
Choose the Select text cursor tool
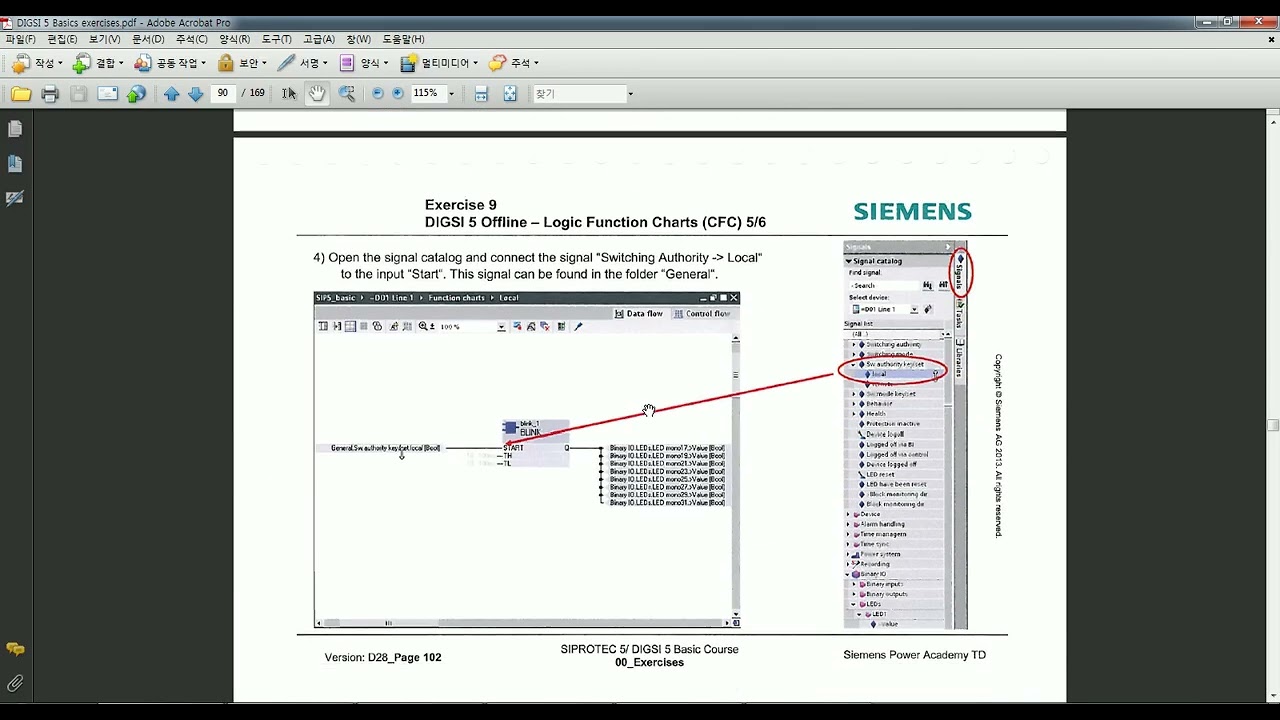(x=289, y=93)
